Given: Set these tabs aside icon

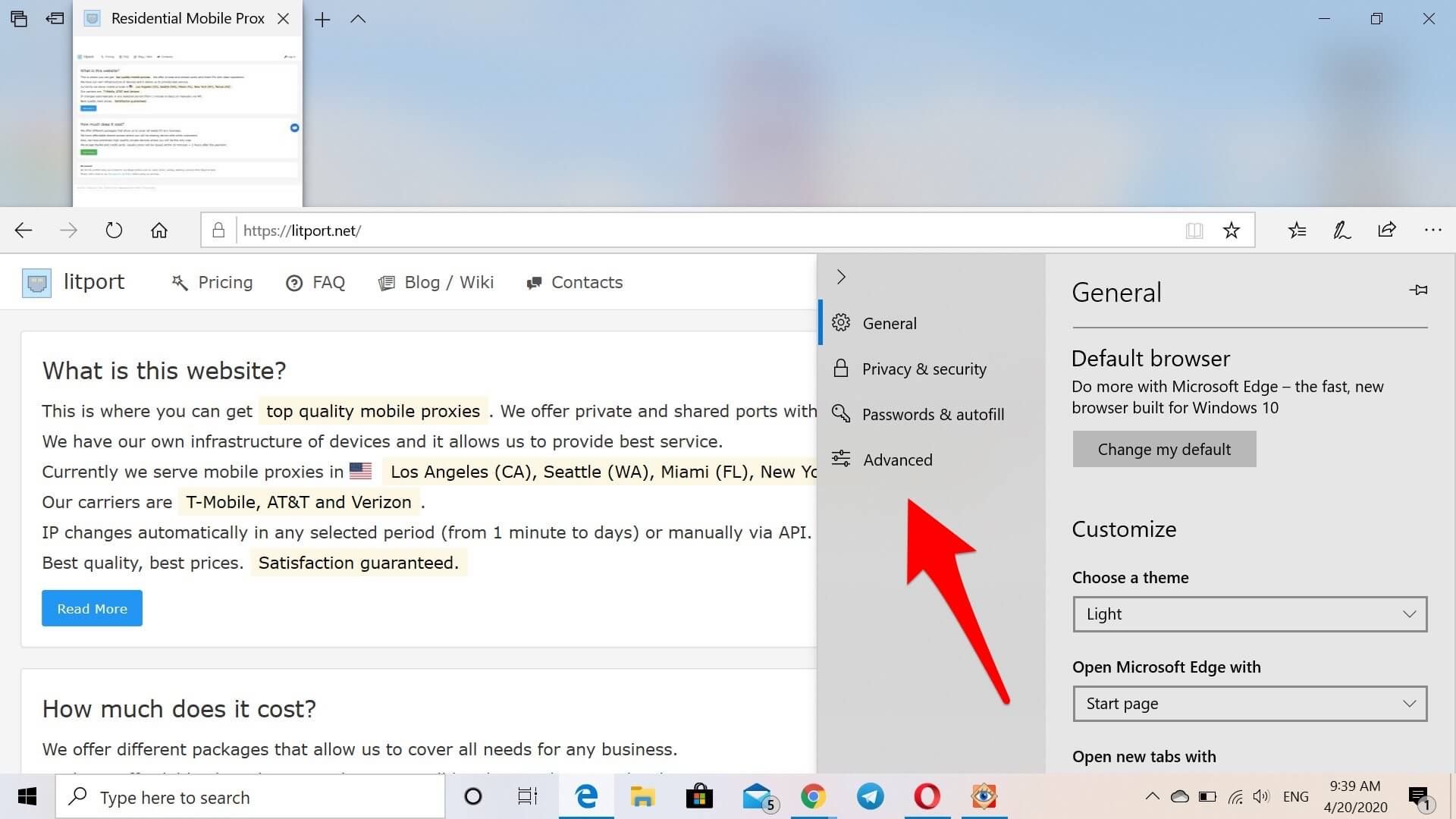Looking at the screenshot, I should point(55,19).
